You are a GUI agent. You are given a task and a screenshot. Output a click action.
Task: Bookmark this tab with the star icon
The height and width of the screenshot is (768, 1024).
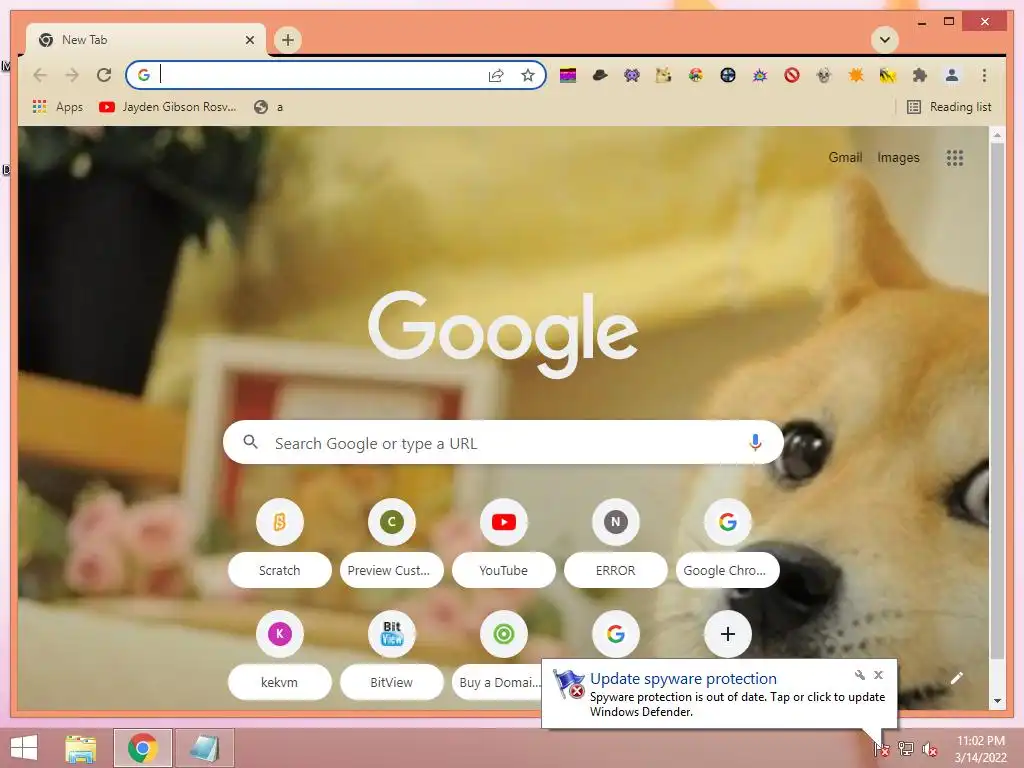point(528,75)
